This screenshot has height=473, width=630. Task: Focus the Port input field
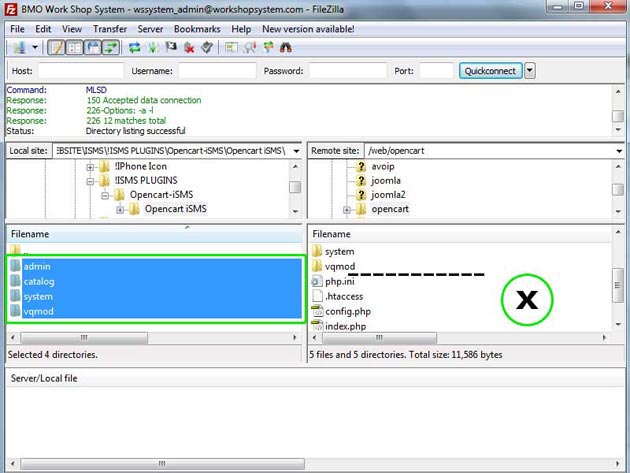tap(436, 71)
